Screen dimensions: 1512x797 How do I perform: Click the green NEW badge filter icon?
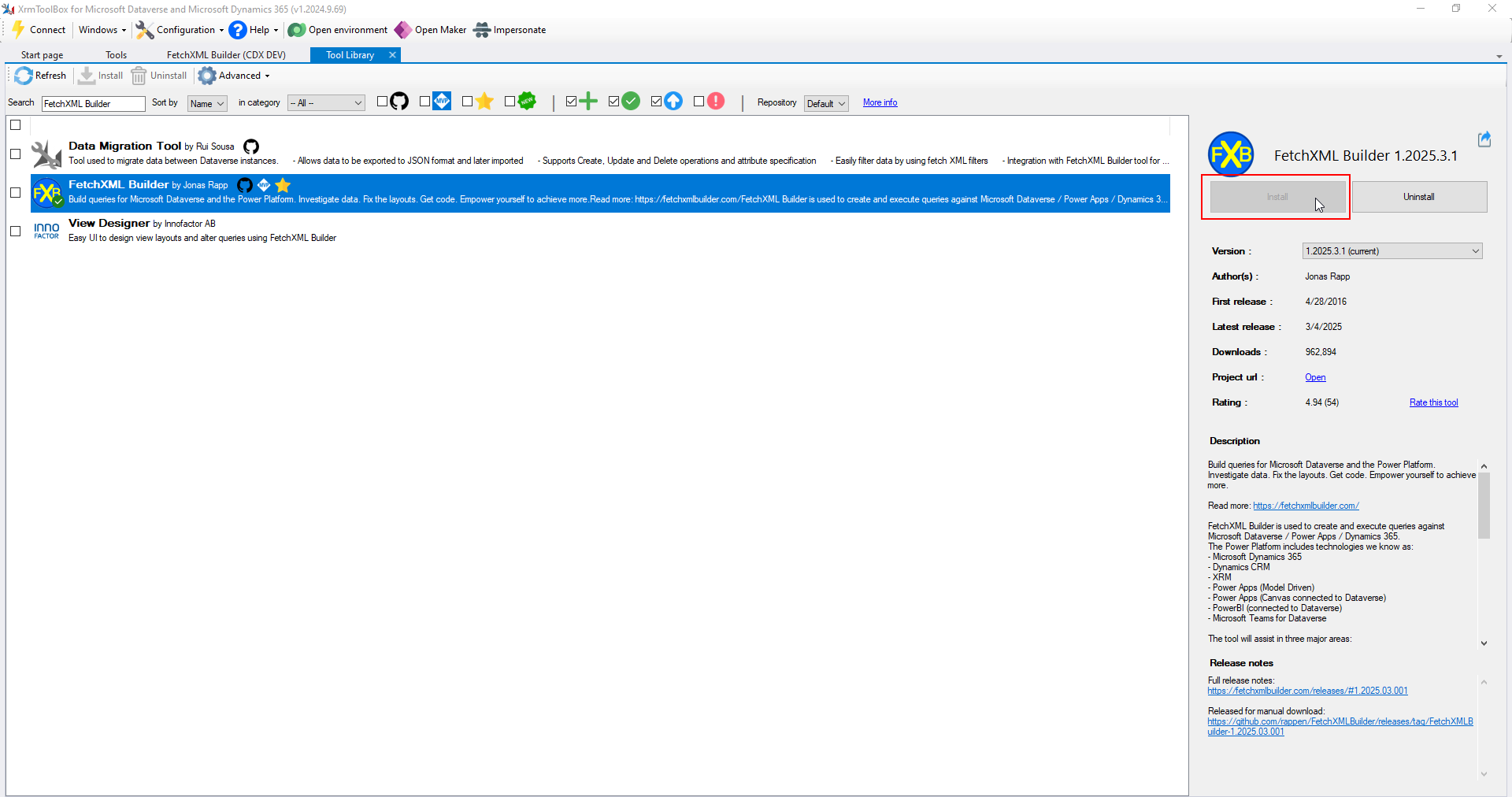527,101
